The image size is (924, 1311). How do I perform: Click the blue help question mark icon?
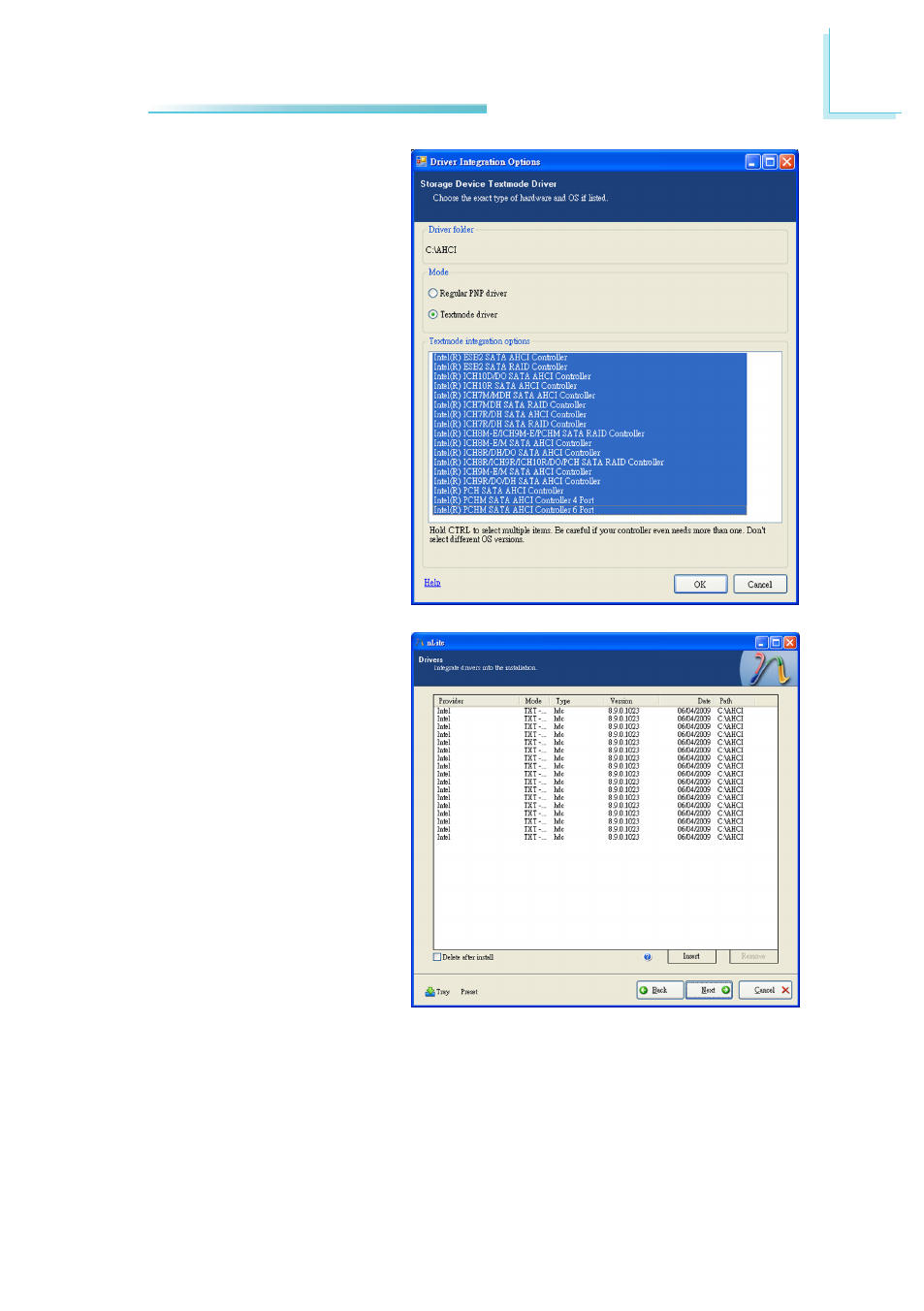[648, 957]
